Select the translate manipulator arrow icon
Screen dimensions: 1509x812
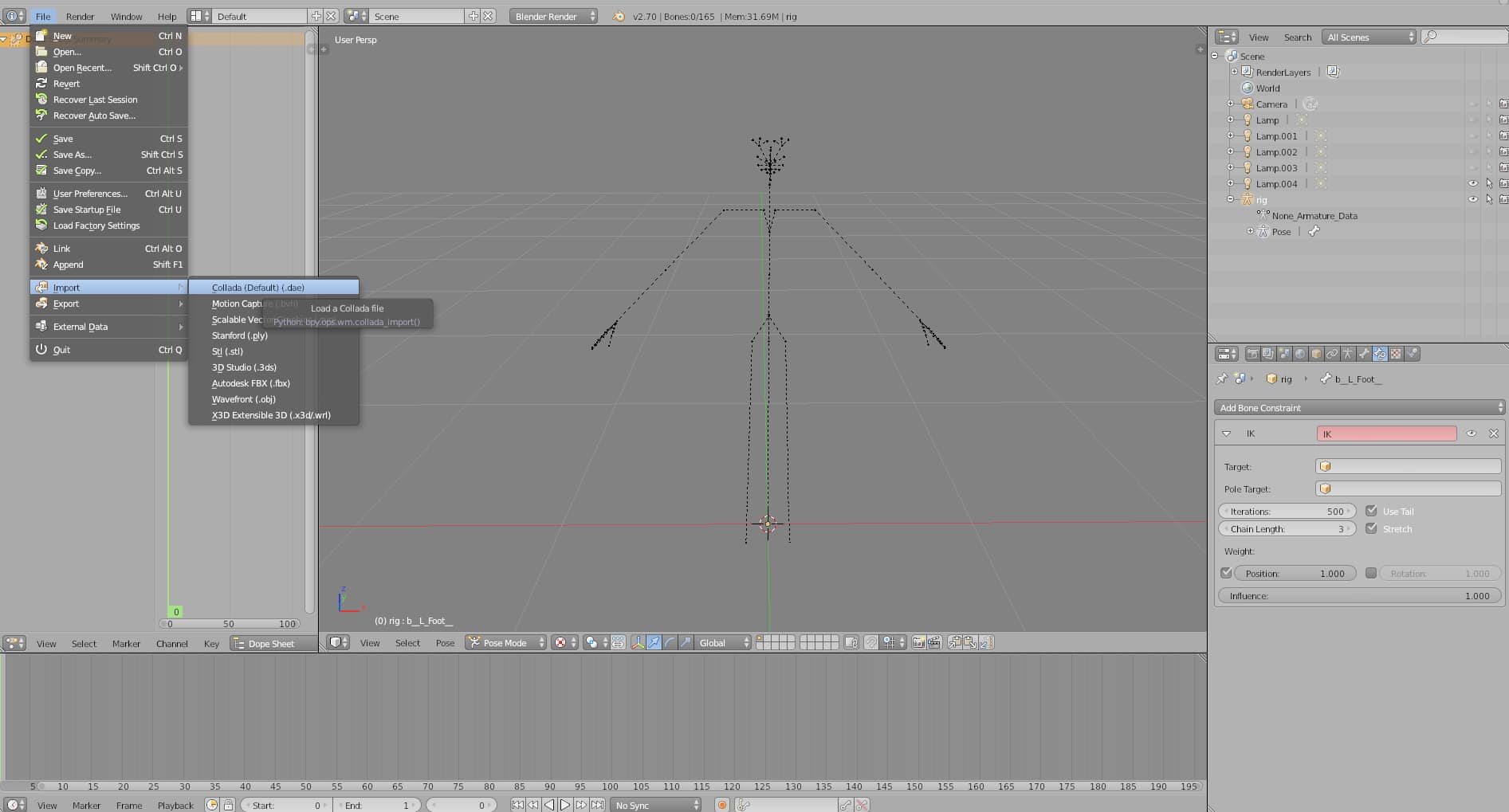[x=654, y=642]
